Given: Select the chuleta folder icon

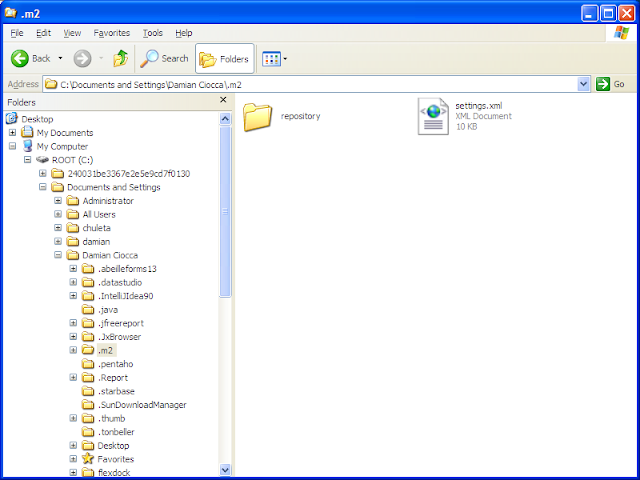Looking at the screenshot, I should pos(73,228).
